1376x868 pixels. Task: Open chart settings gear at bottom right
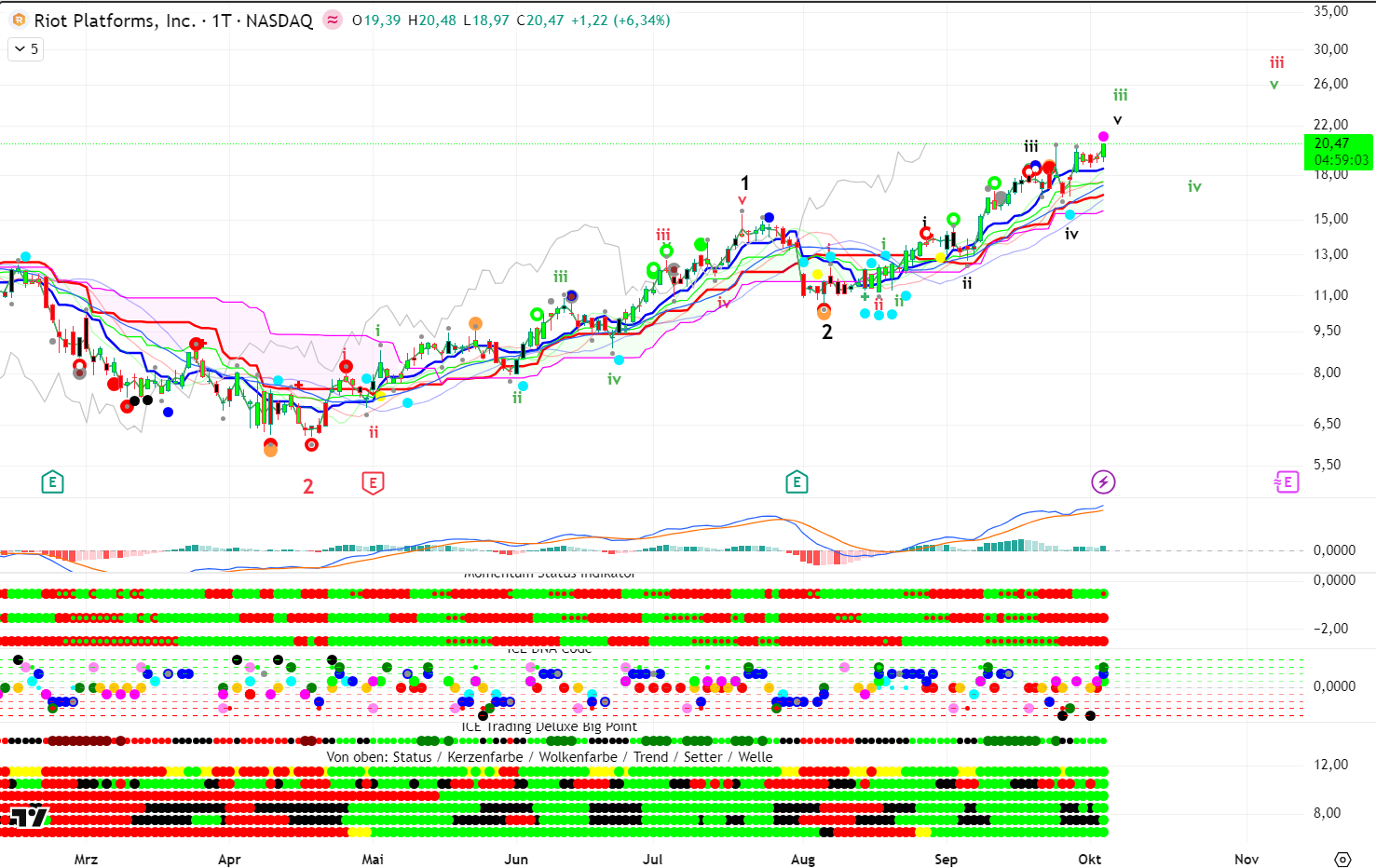tap(1342, 859)
